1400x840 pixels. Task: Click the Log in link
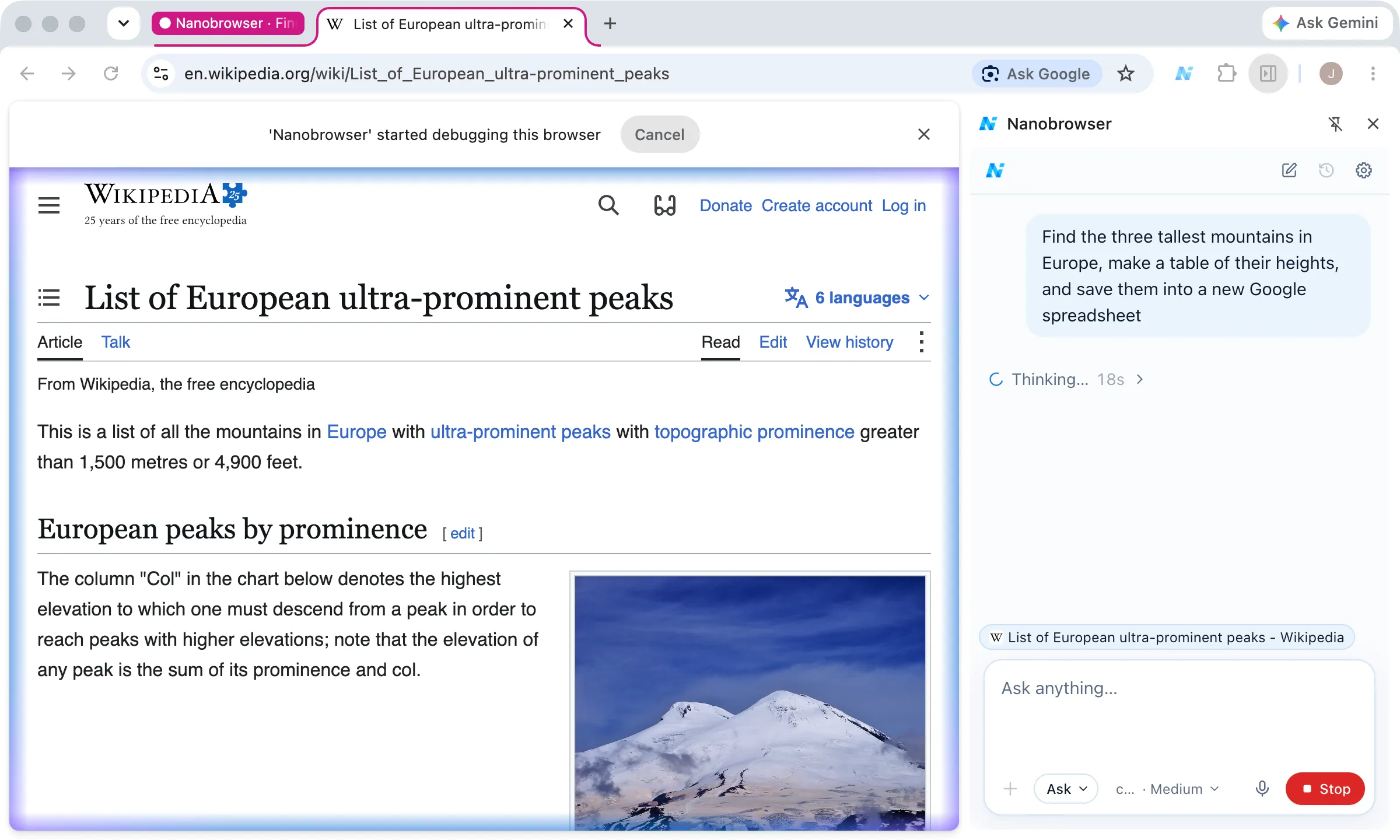pos(904,205)
